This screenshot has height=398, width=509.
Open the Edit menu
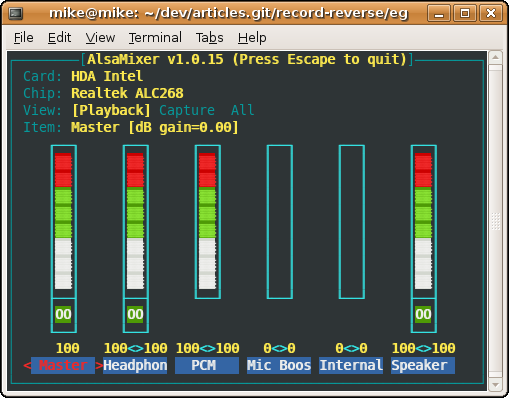pos(59,38)
